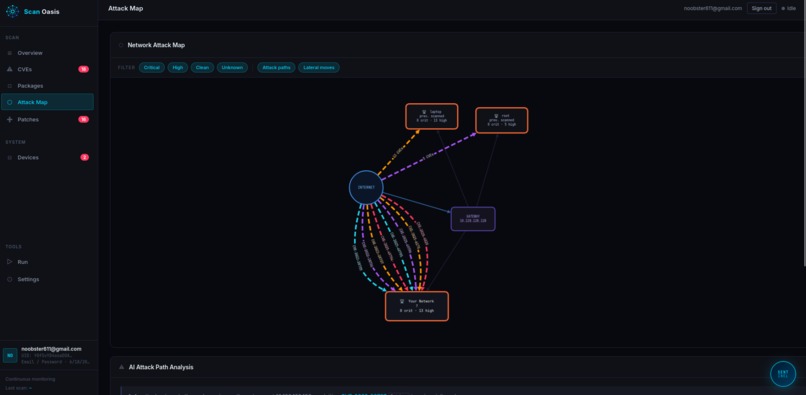The height and width of the screenshot is (395, 806).
Task: Click the Attack Map hexagon icon
Action: [10, 102]
